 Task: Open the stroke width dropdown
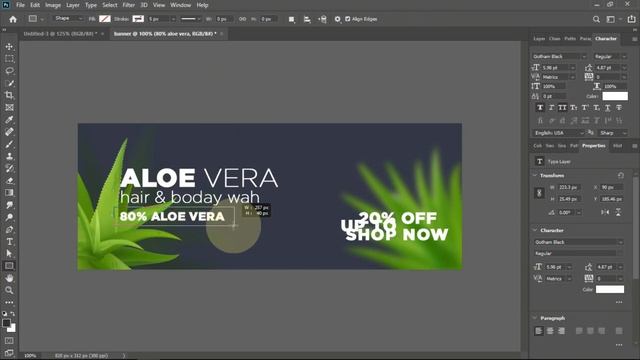(x=173, y=19)
